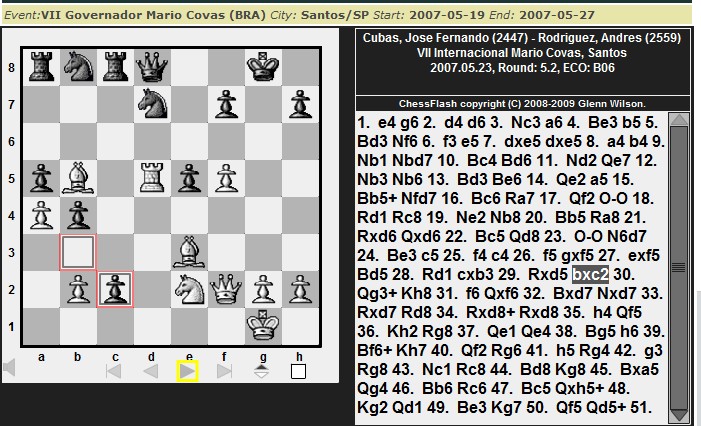Jump to the first move of game
This screenshot has width=701, height=426.
tap(114, 371)
